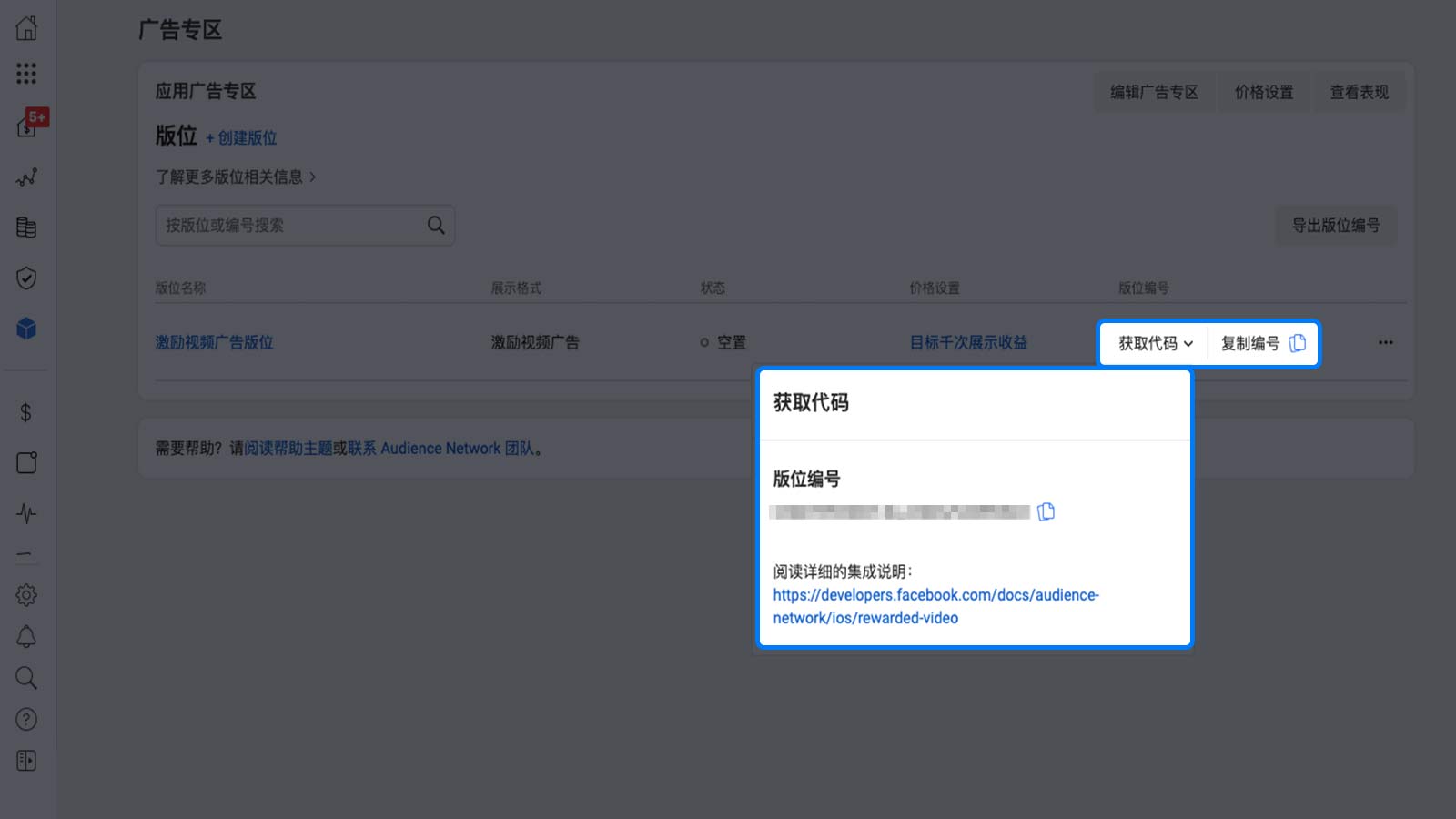Open the 目标千次展示收益 link
Image resolution: width=1456 pixels, height=819 pixels.
[968, 342]
